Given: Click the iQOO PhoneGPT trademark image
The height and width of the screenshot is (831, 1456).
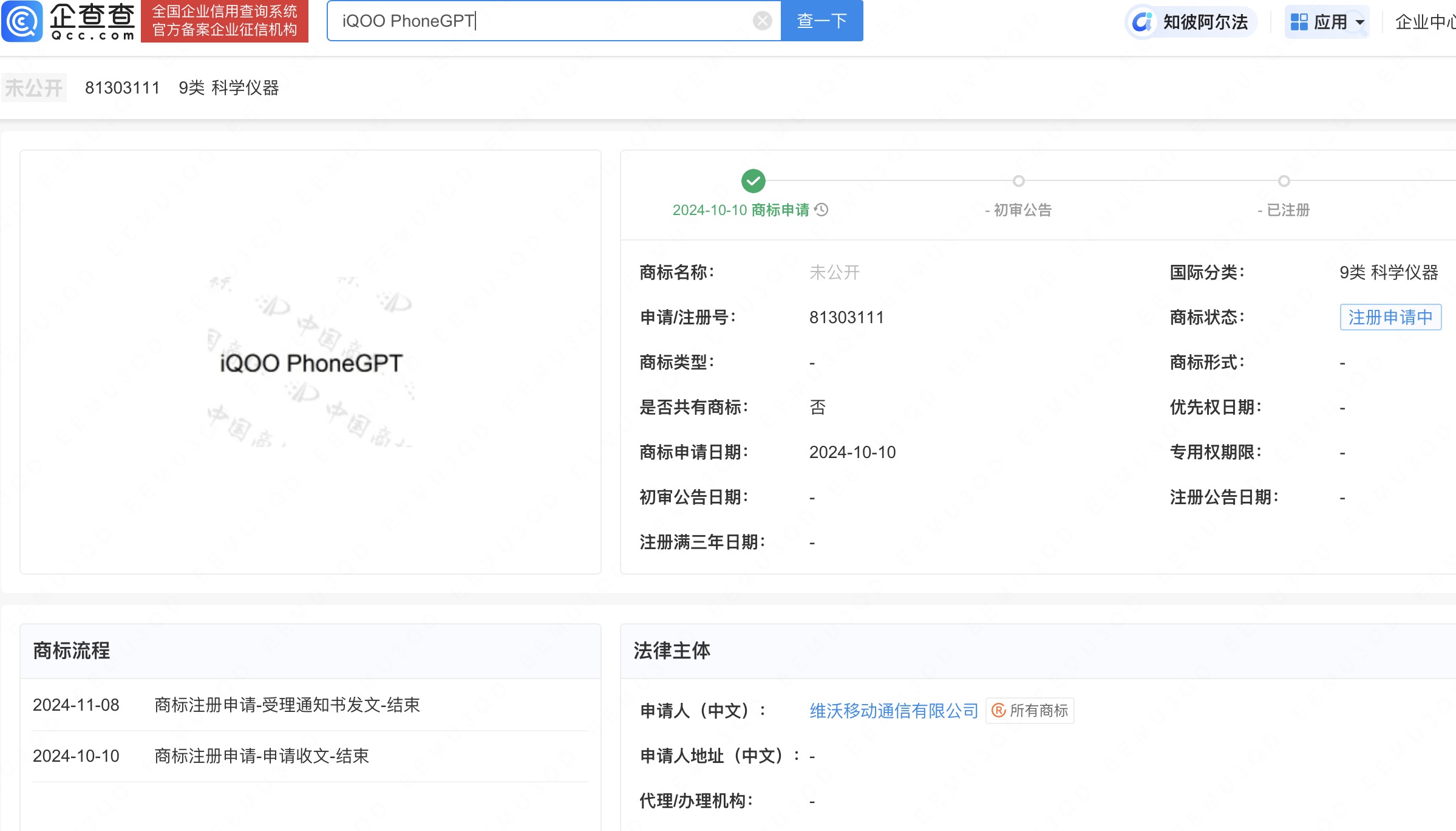Looking at the screenshot, I should coord(311,363).
